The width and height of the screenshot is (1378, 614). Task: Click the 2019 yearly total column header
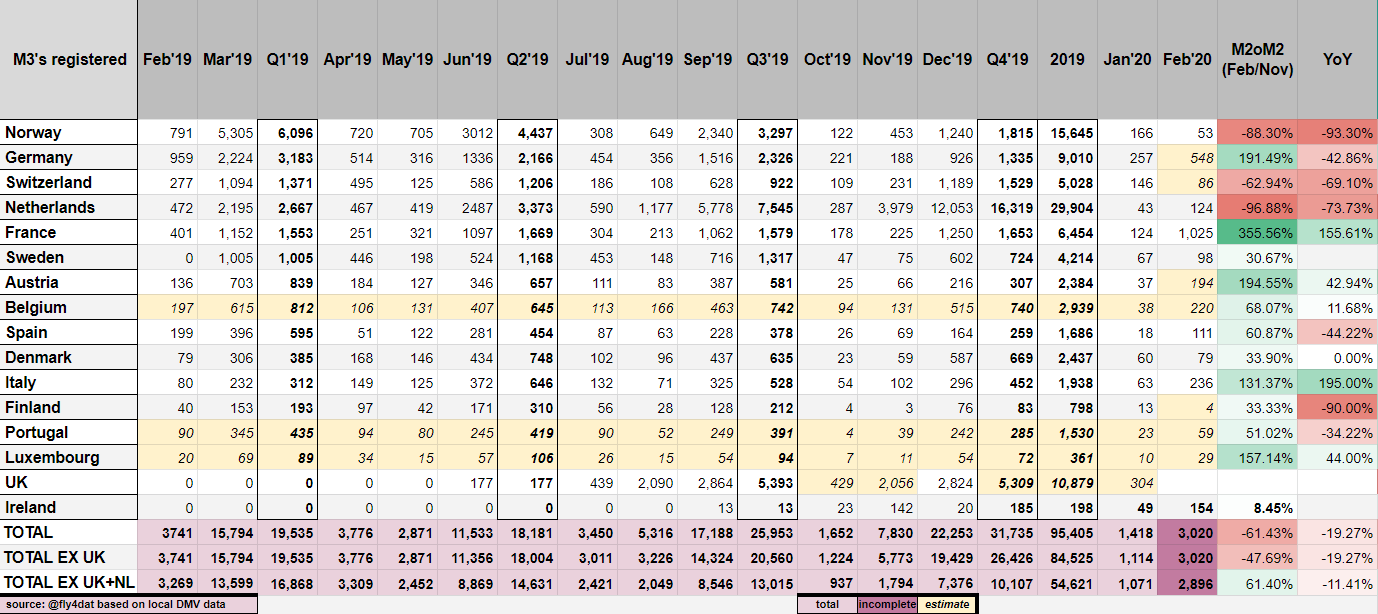(x=1068, y=59)
